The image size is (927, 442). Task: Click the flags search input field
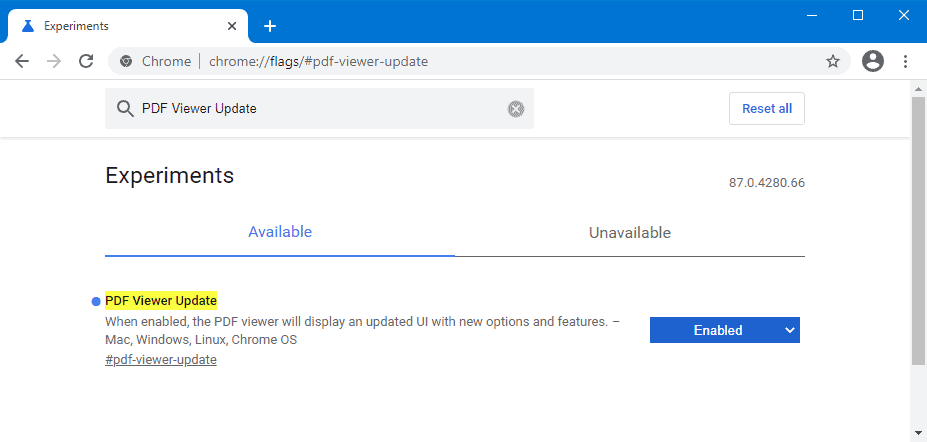tap(319, 109)
